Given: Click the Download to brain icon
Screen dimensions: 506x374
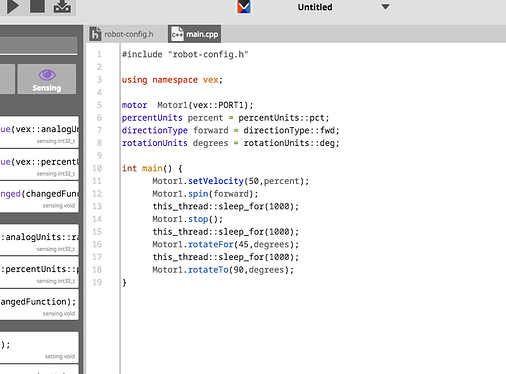Looking at the screenshot, I should point(62,6).
